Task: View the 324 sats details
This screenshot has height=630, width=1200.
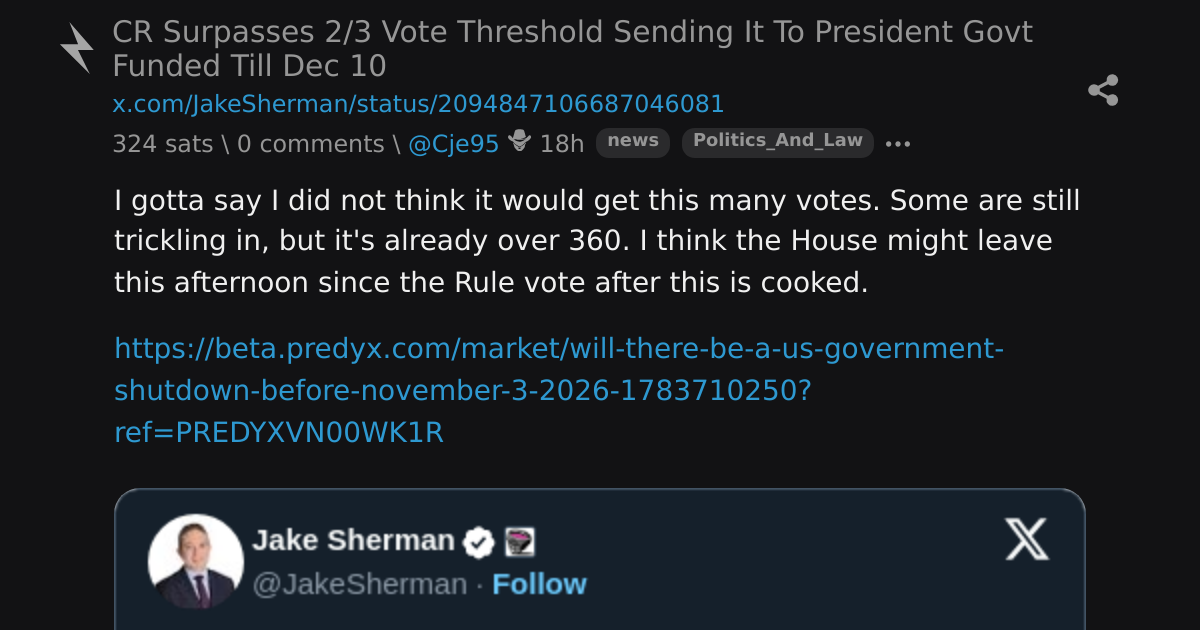Action: click(x=162, y=144)
